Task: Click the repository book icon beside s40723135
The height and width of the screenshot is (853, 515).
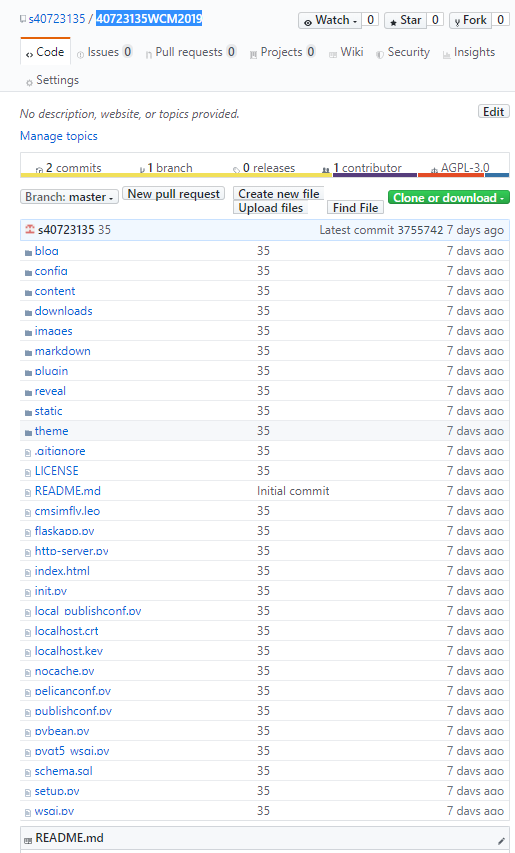Action: (x=23, y=19)
